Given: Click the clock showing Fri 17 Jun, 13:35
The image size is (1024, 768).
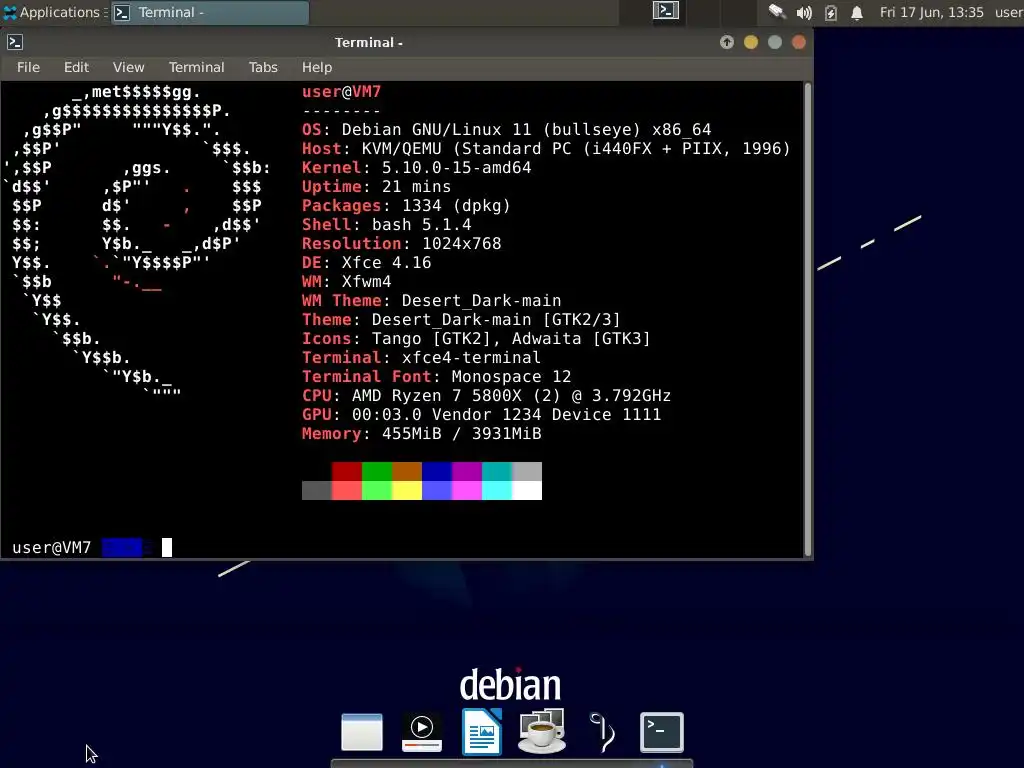Looking at the screenshot, I should 931,12.
